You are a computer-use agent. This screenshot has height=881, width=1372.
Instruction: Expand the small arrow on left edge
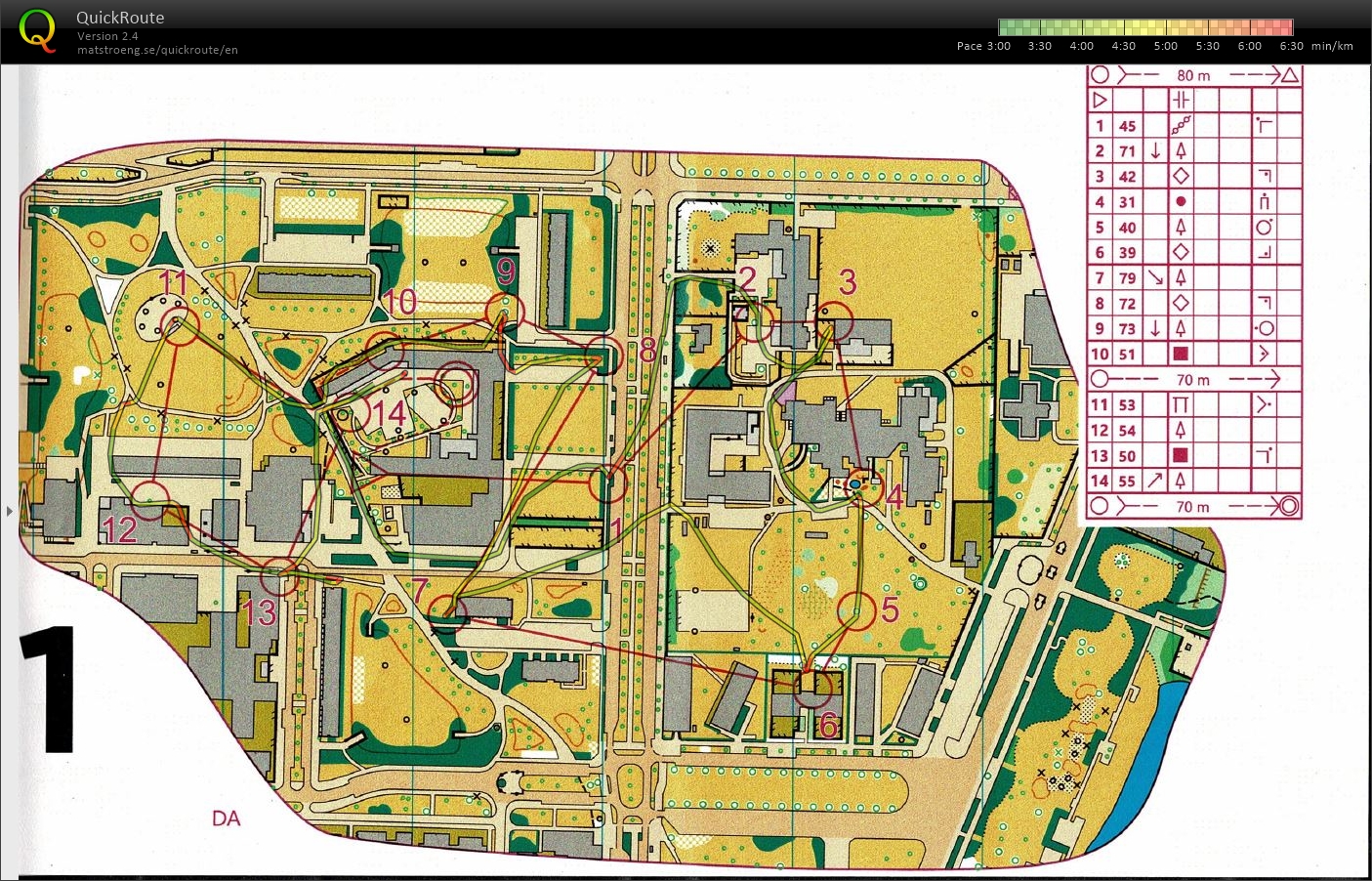click(x=10, y=510)
